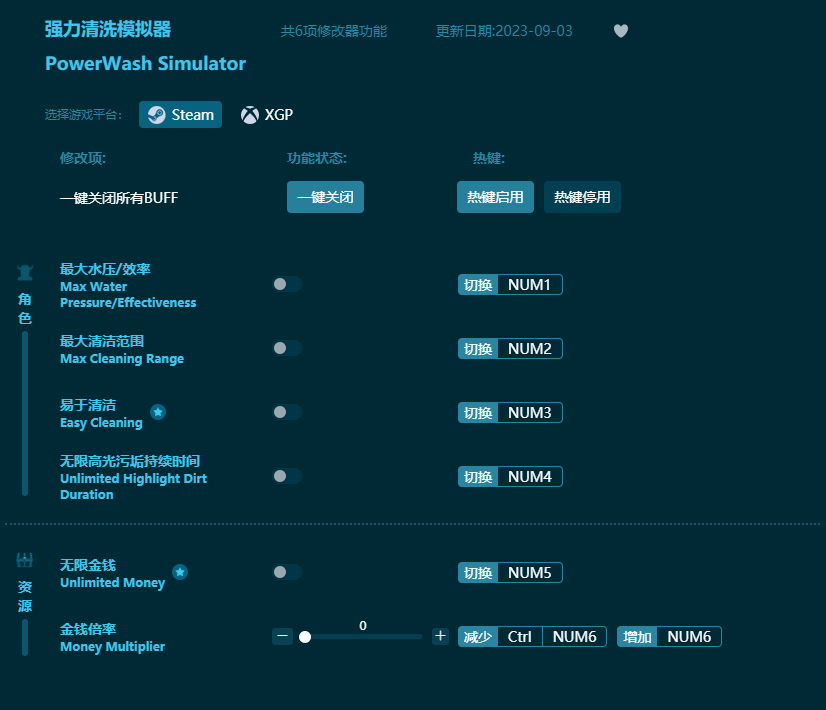Click the character category icon above 角色

coord(25,272)
